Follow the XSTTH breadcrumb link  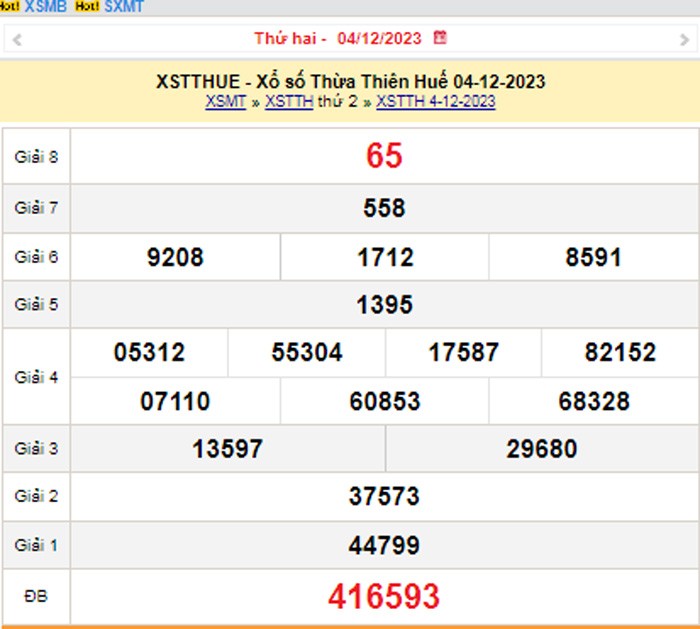[289, 101]
